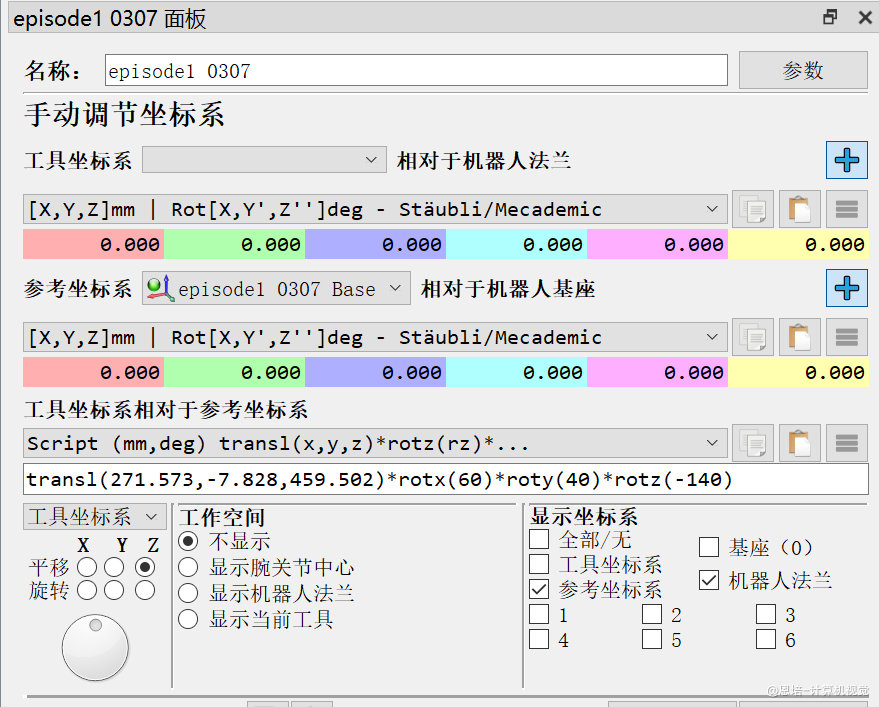879x707 pixels.
Task: Click the transl(271.573,-7.828,459.502) script field
Action: [446, 479]
